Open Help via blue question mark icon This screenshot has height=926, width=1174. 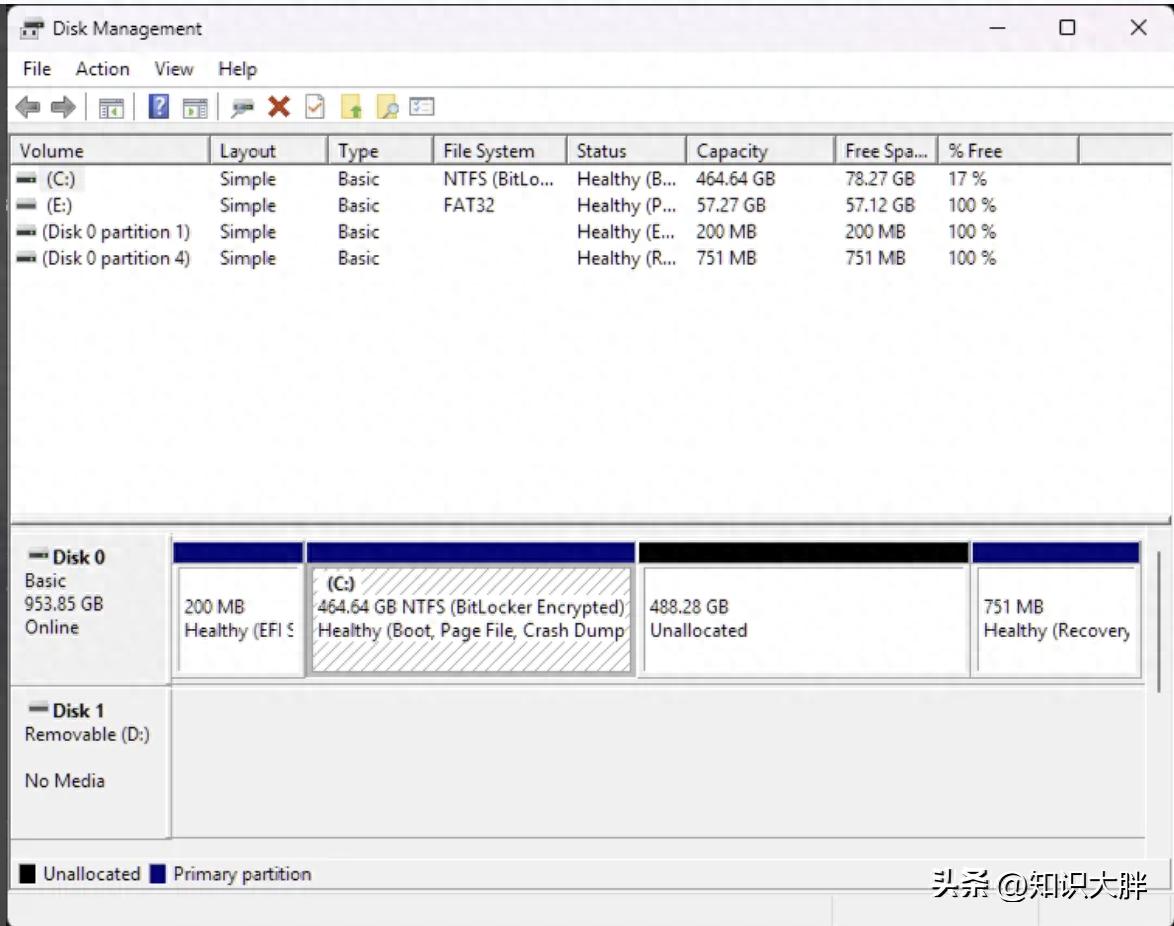point(159,107)
